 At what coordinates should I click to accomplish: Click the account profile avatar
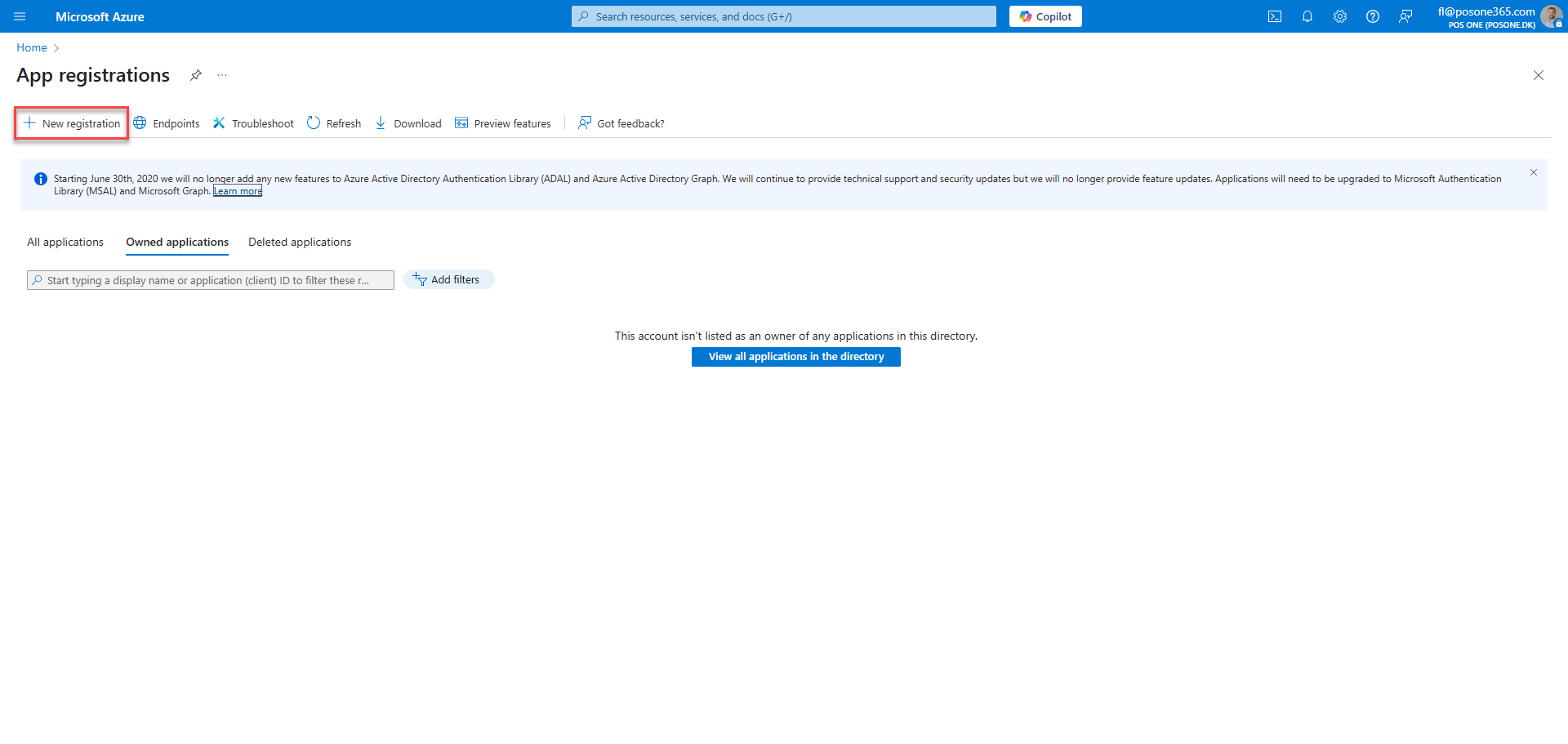point(1552,16)
